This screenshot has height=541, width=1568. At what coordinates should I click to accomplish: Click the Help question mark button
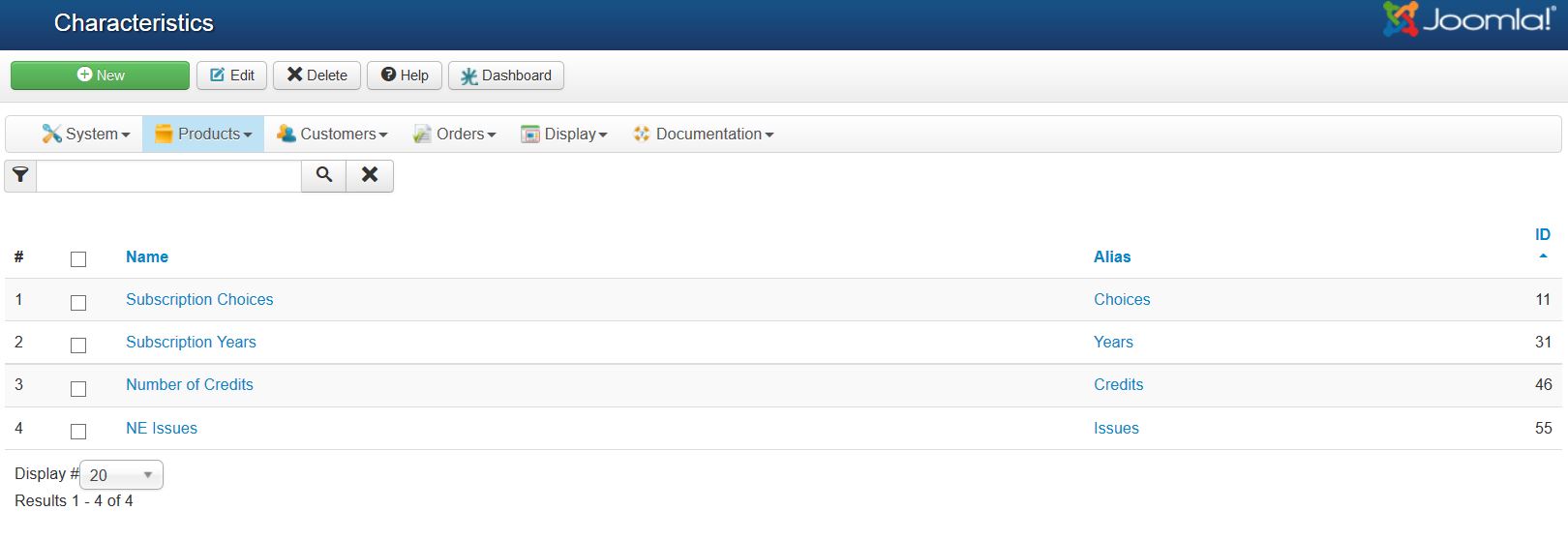[x=405, y=75]
